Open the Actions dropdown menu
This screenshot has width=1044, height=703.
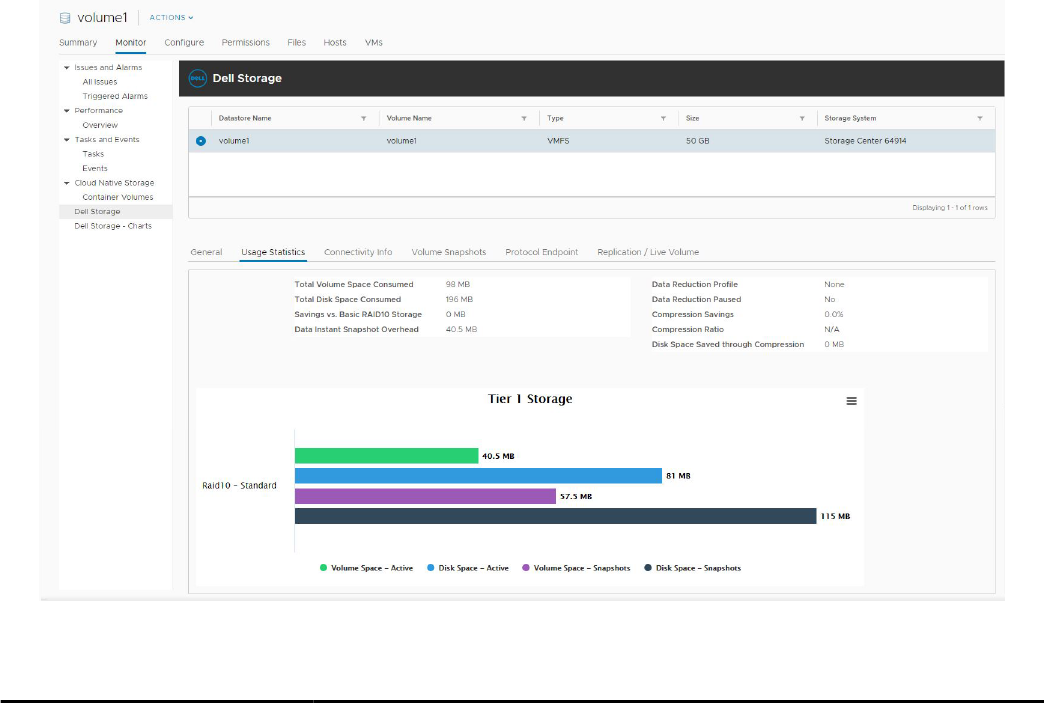pyautogui.click(x=171, y=18)
